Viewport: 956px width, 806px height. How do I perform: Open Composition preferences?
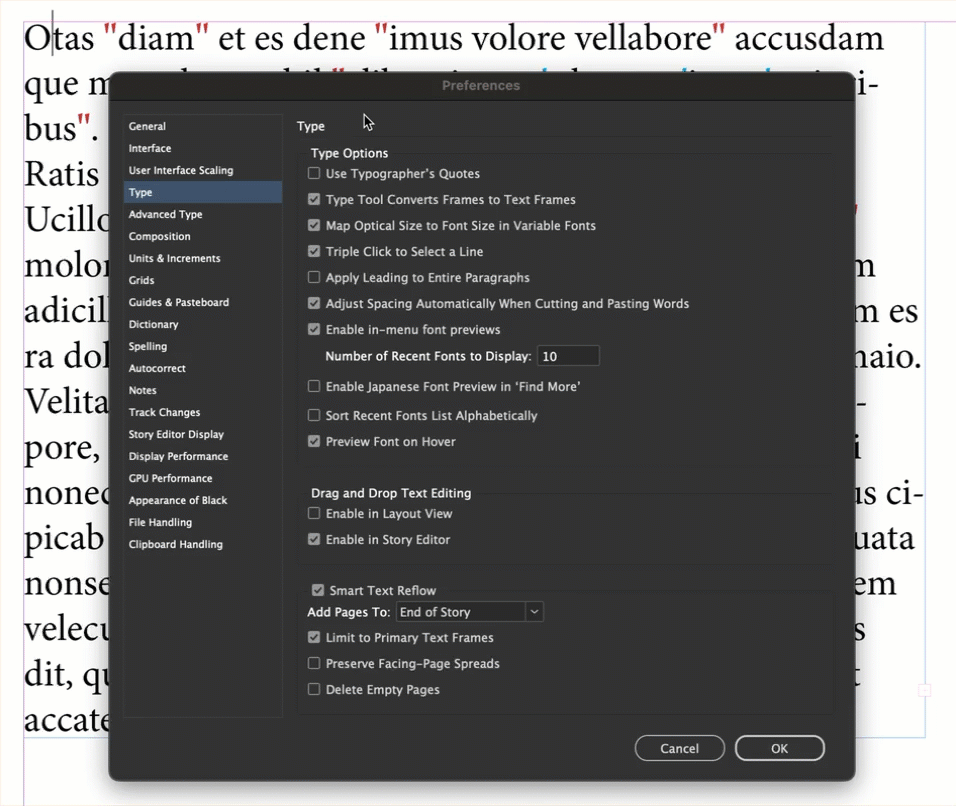[202, 236]
